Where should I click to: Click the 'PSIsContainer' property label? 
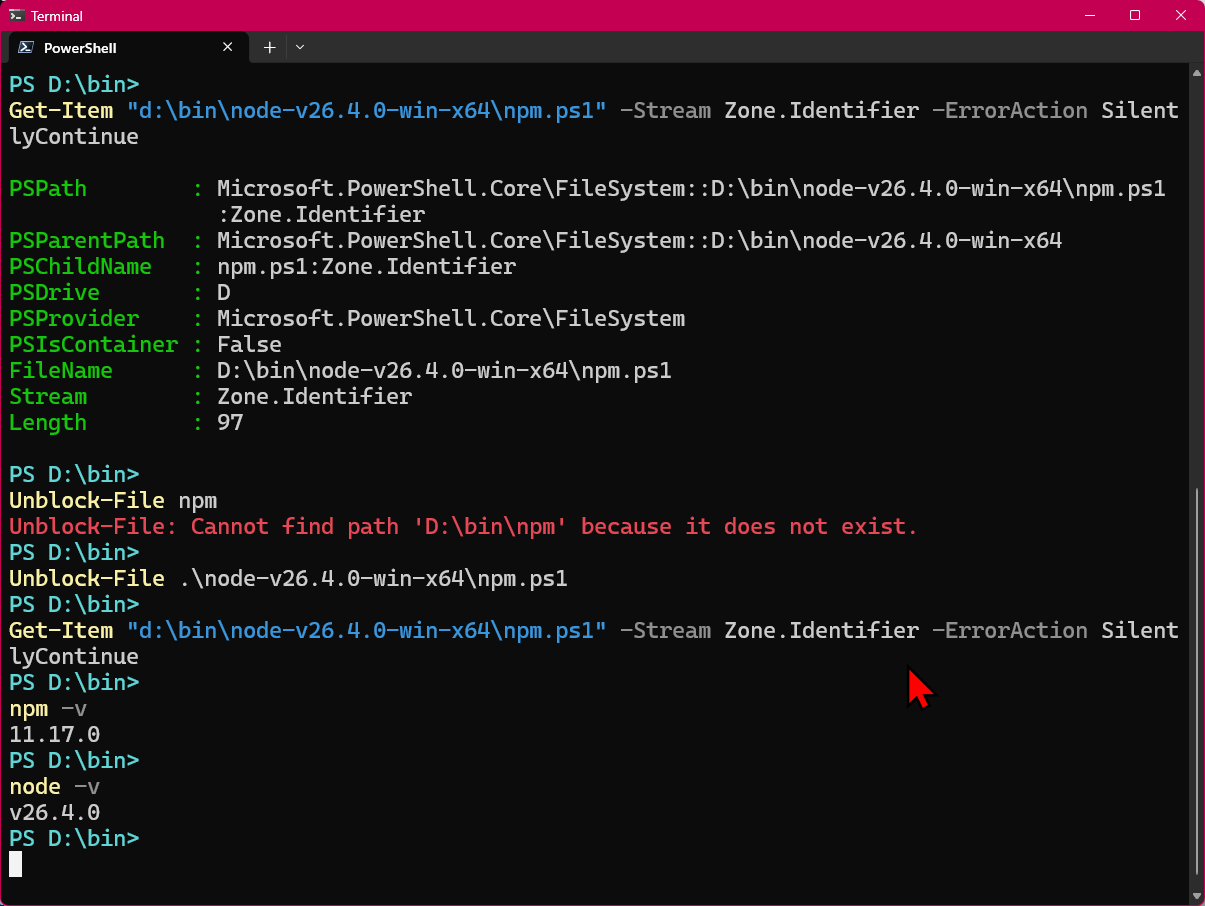[94, 345]
